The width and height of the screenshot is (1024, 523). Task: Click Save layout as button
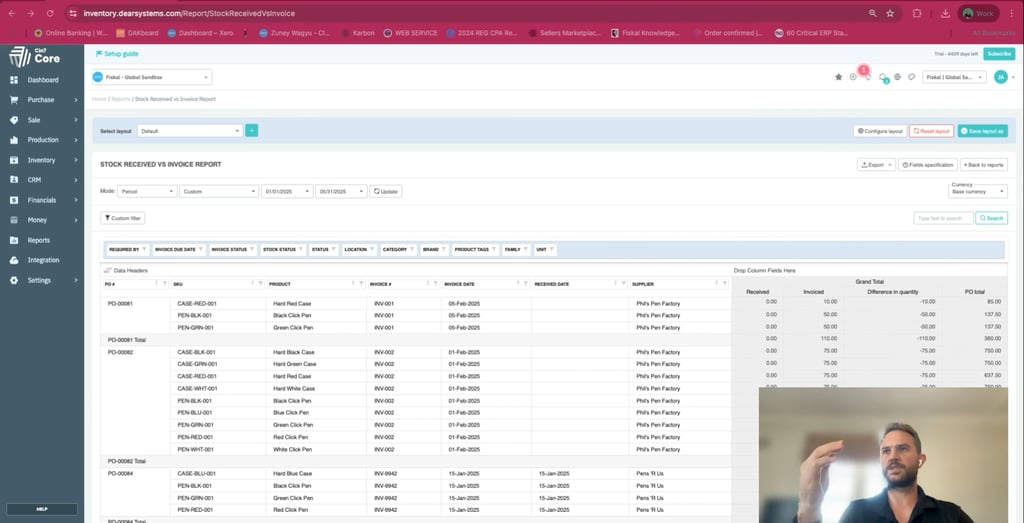point(982,131)
